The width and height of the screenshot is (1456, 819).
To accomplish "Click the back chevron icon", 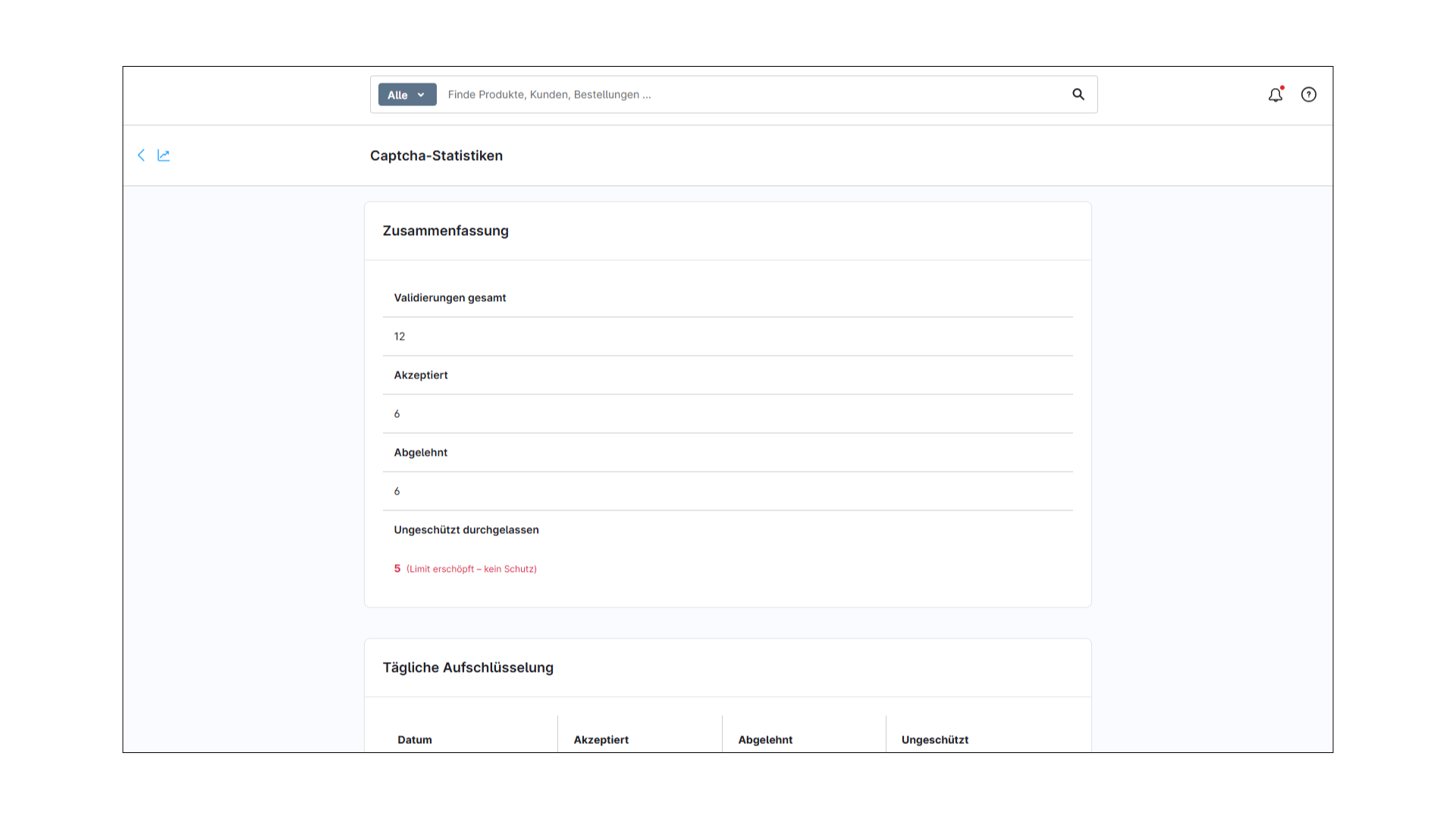I will 141,155.
